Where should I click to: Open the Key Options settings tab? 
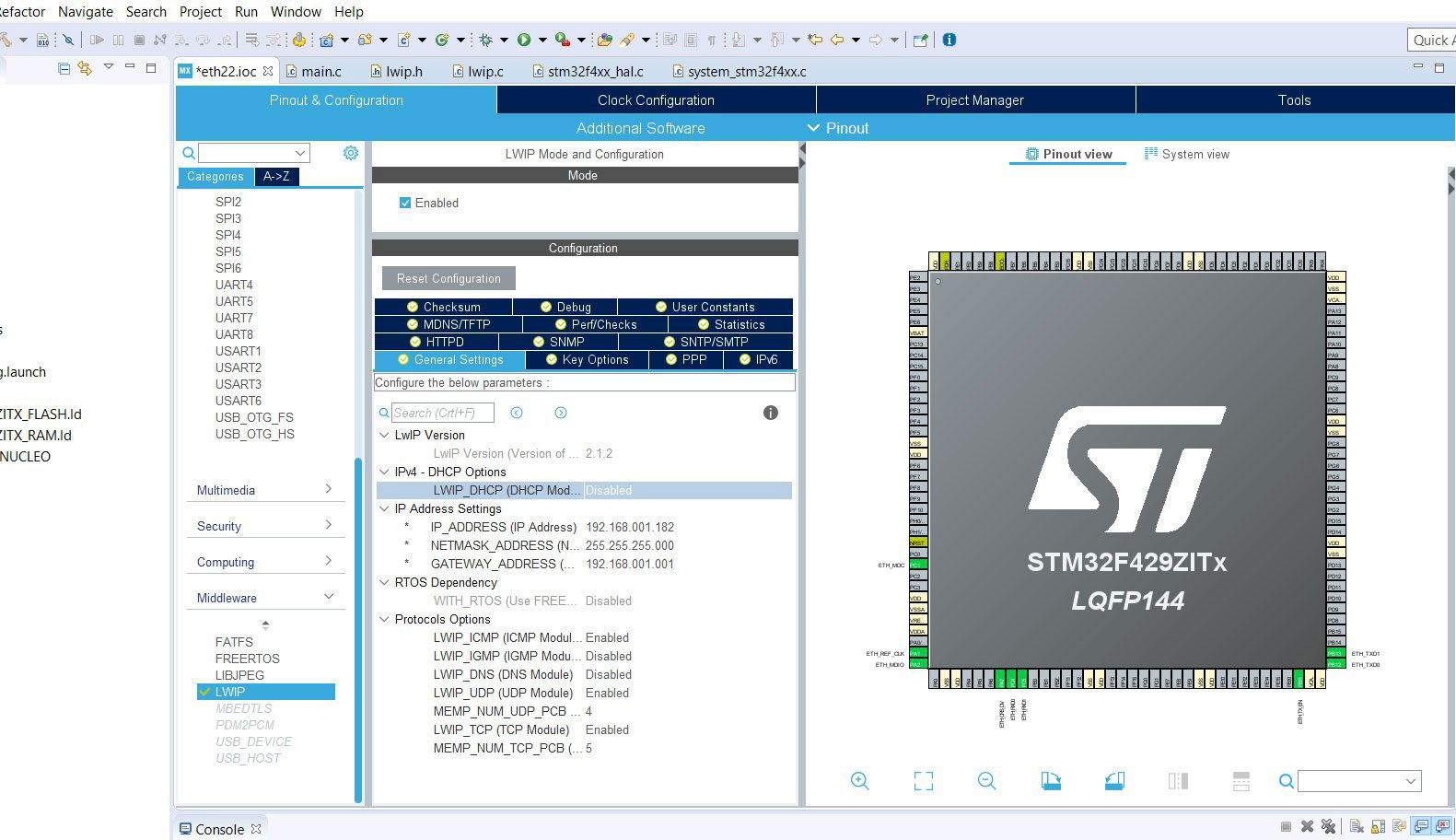(x=587, y=359)
